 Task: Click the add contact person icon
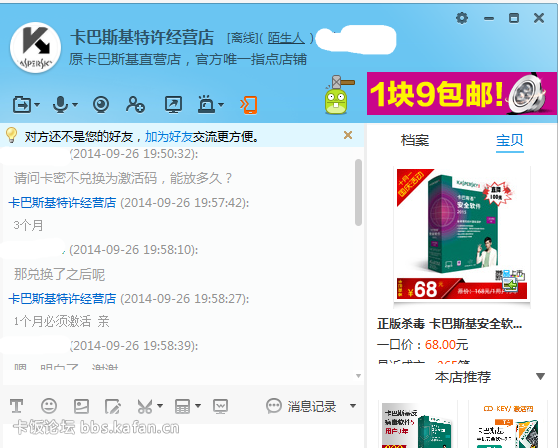(135, 105)
